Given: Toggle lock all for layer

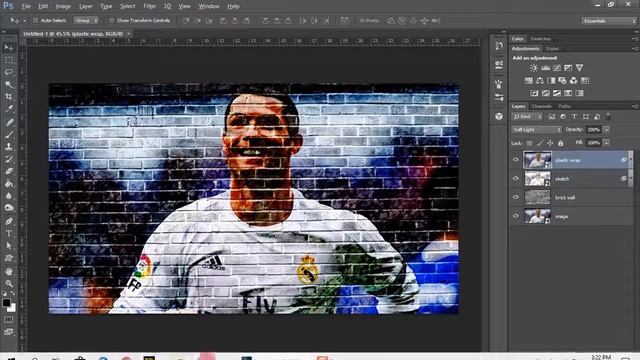Looking at the screenshot, I should coord(560,143).
